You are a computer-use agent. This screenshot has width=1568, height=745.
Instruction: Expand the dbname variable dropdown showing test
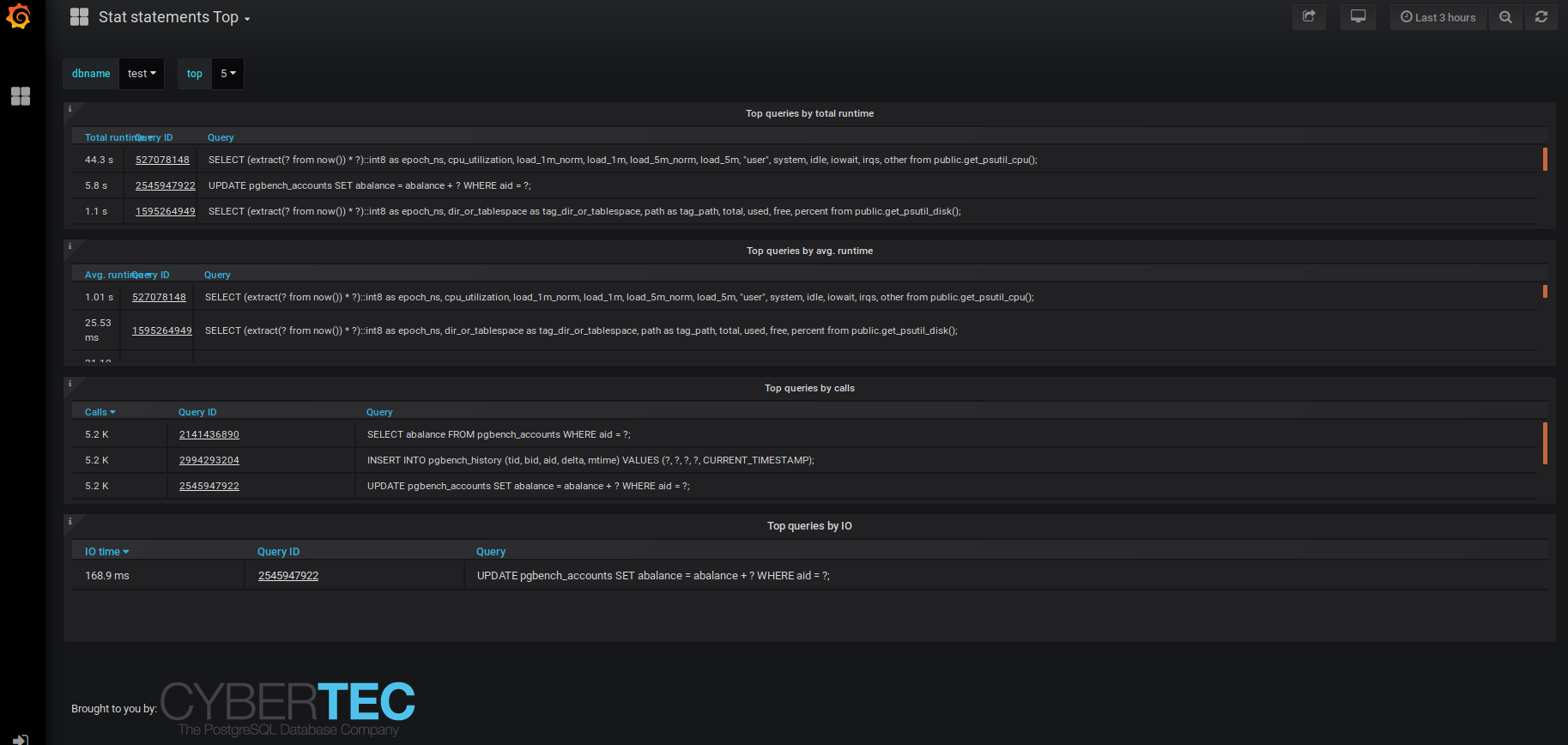[x=142, y=74]
